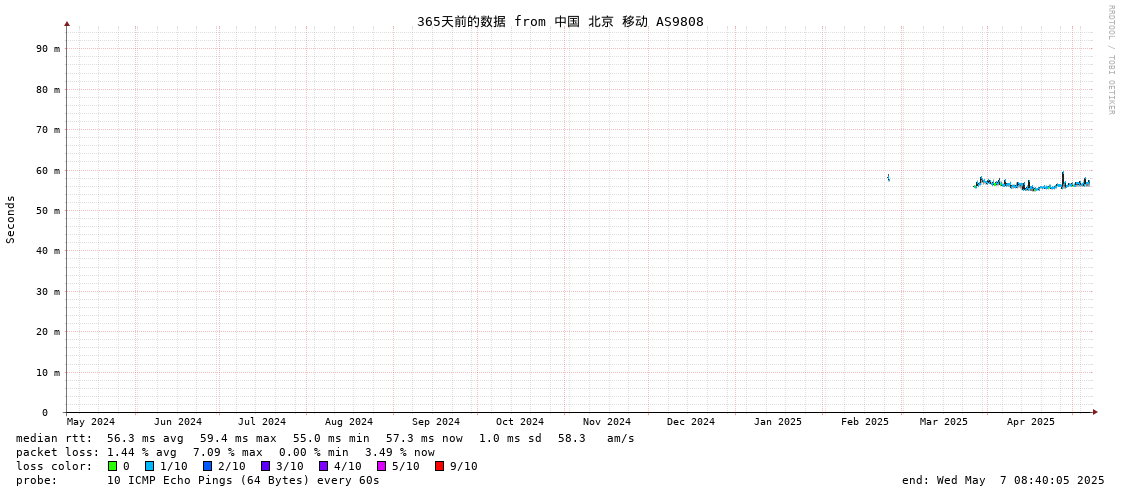Click the '30 m' y-axis value
The height and width of the screenshot is (494, 1121).
[x=47, y=291]
